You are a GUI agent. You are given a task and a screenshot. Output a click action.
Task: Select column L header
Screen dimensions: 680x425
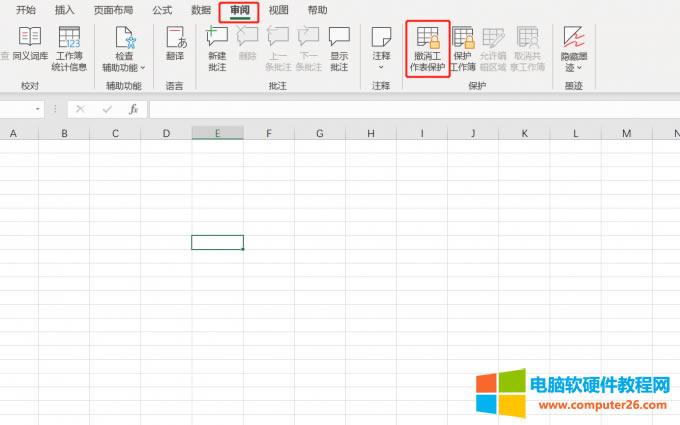575,133
